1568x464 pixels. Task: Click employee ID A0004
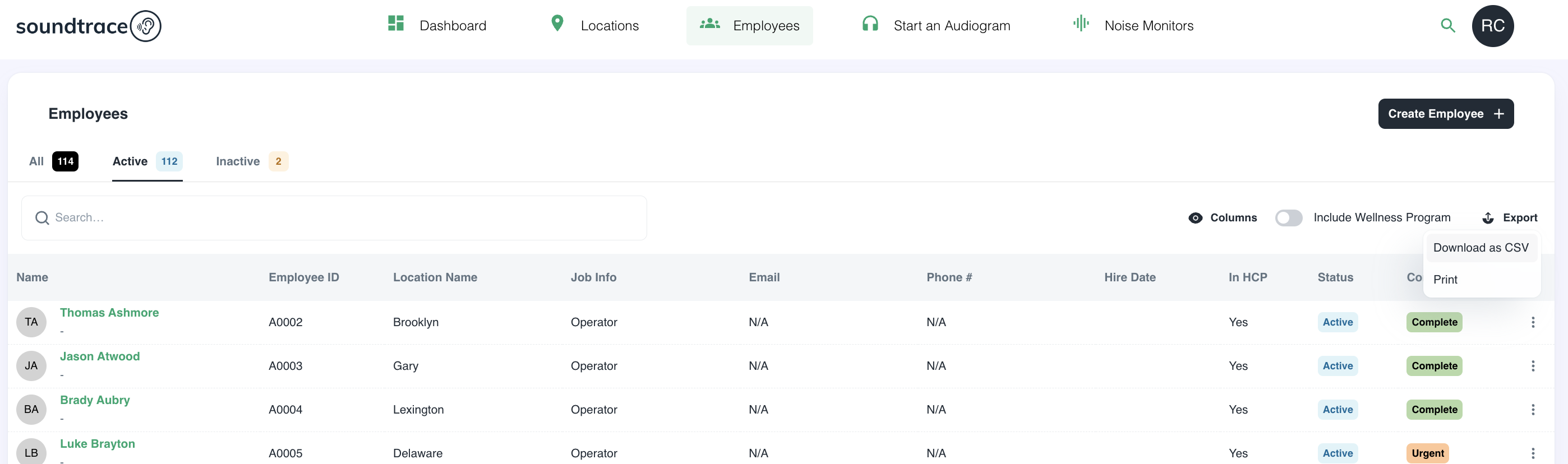tap(285, 410)
